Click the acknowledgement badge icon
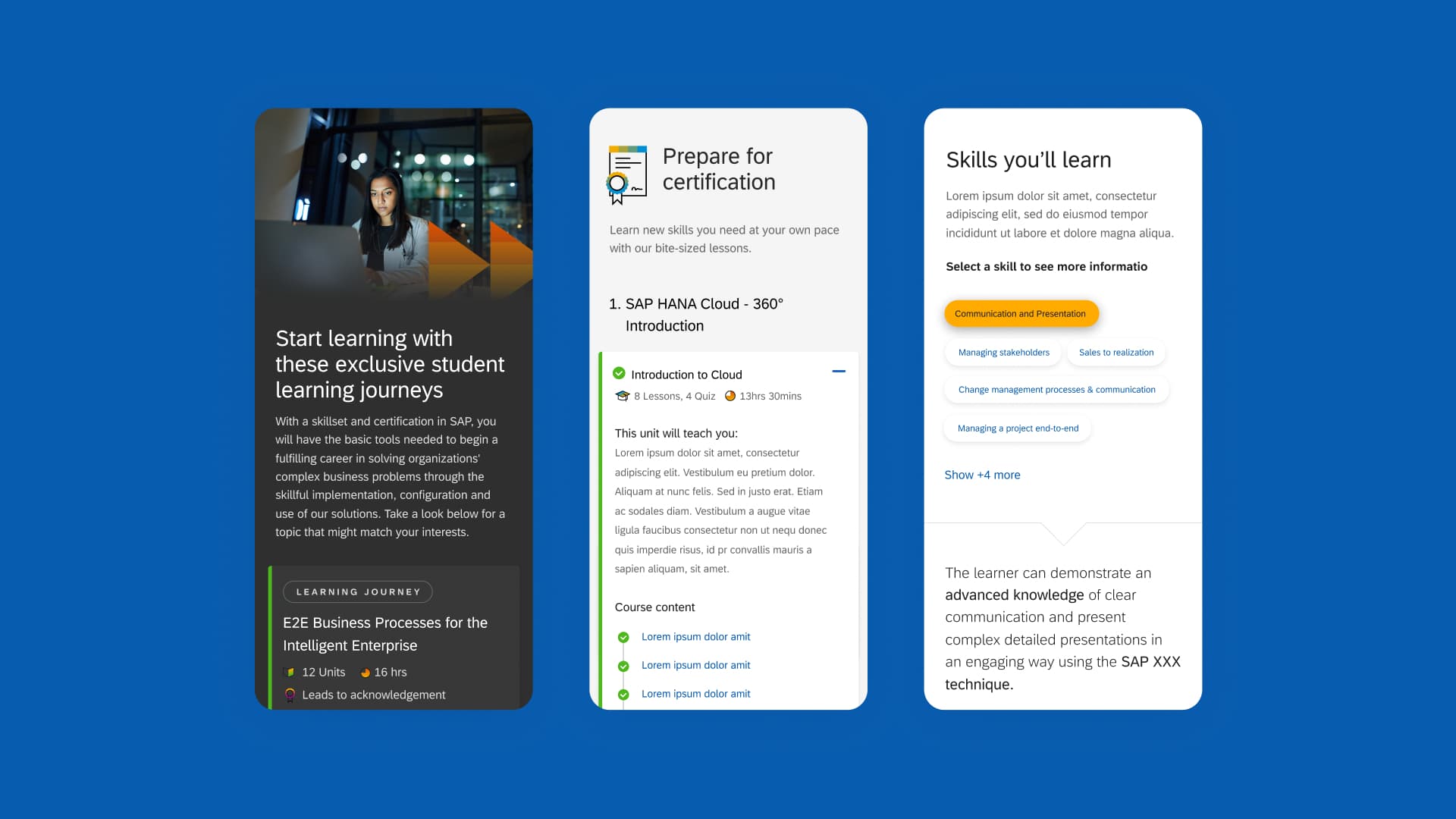 (290, 695)
